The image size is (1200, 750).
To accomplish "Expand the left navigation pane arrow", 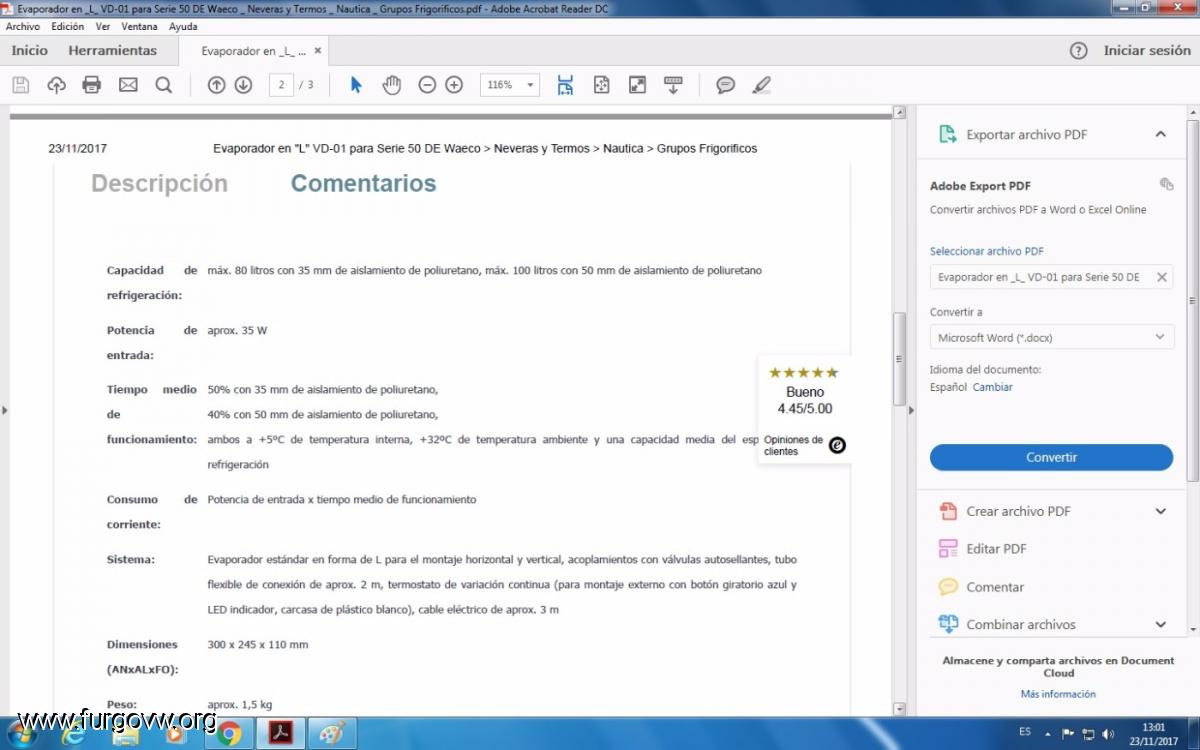I will 4,410.
